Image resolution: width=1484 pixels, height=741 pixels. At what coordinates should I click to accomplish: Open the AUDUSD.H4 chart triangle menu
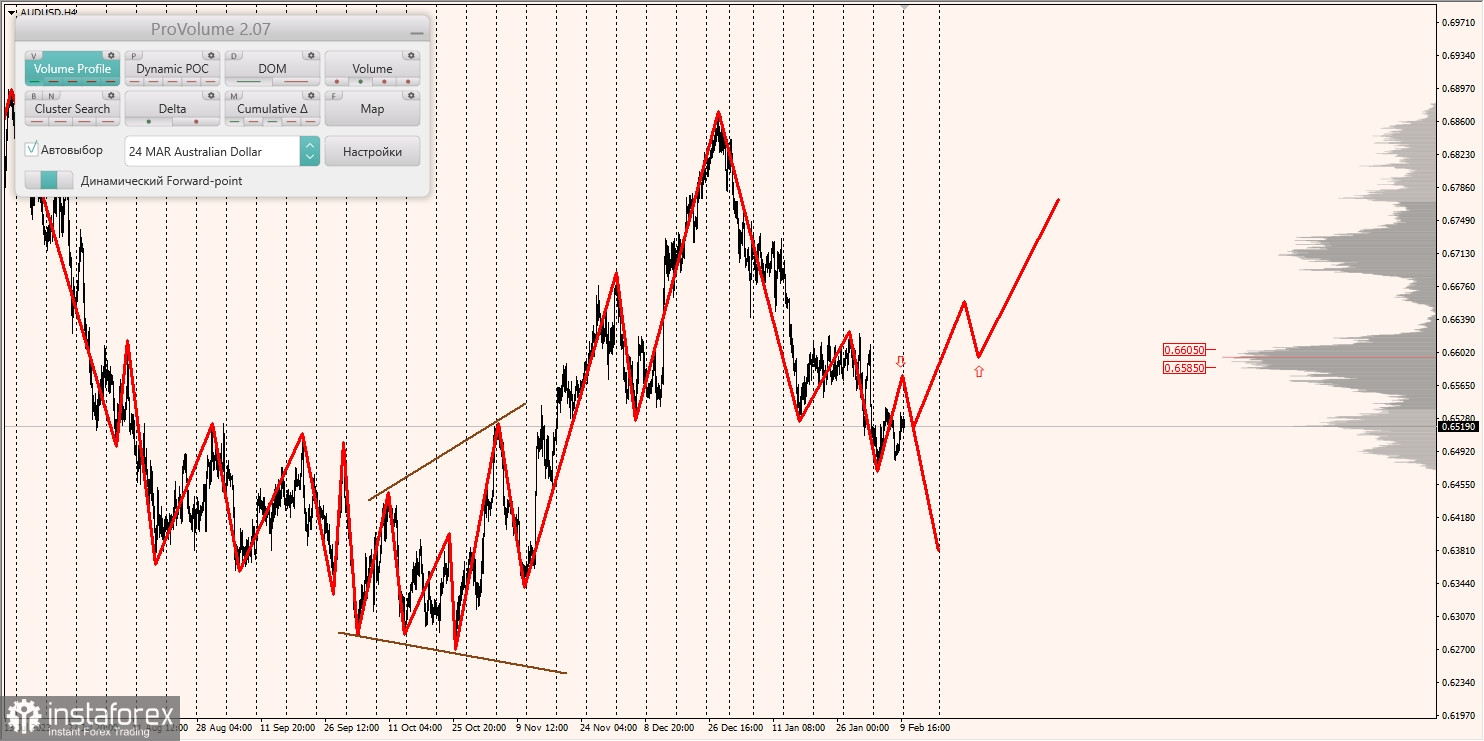point(11,12)
